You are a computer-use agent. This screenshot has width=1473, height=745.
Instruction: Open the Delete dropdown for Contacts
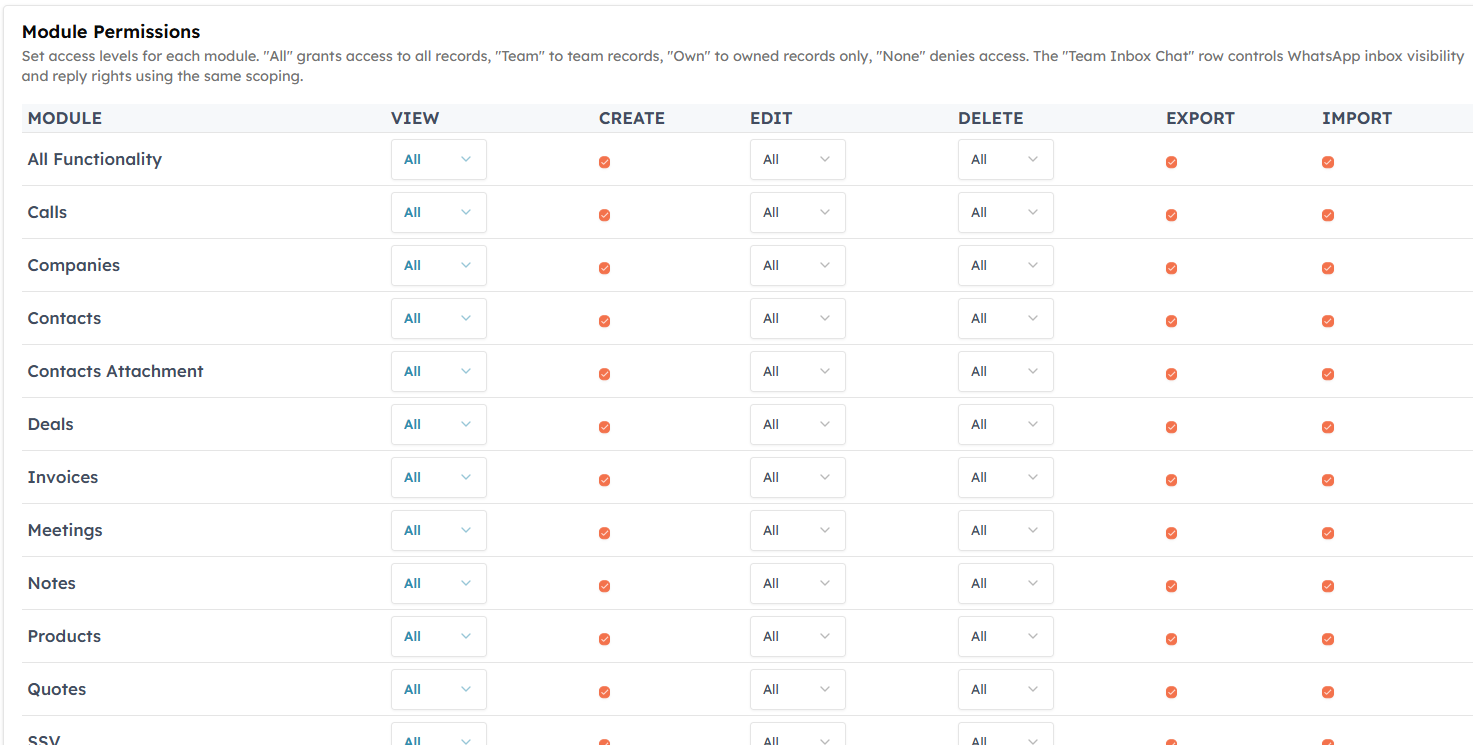point(1005,318)
